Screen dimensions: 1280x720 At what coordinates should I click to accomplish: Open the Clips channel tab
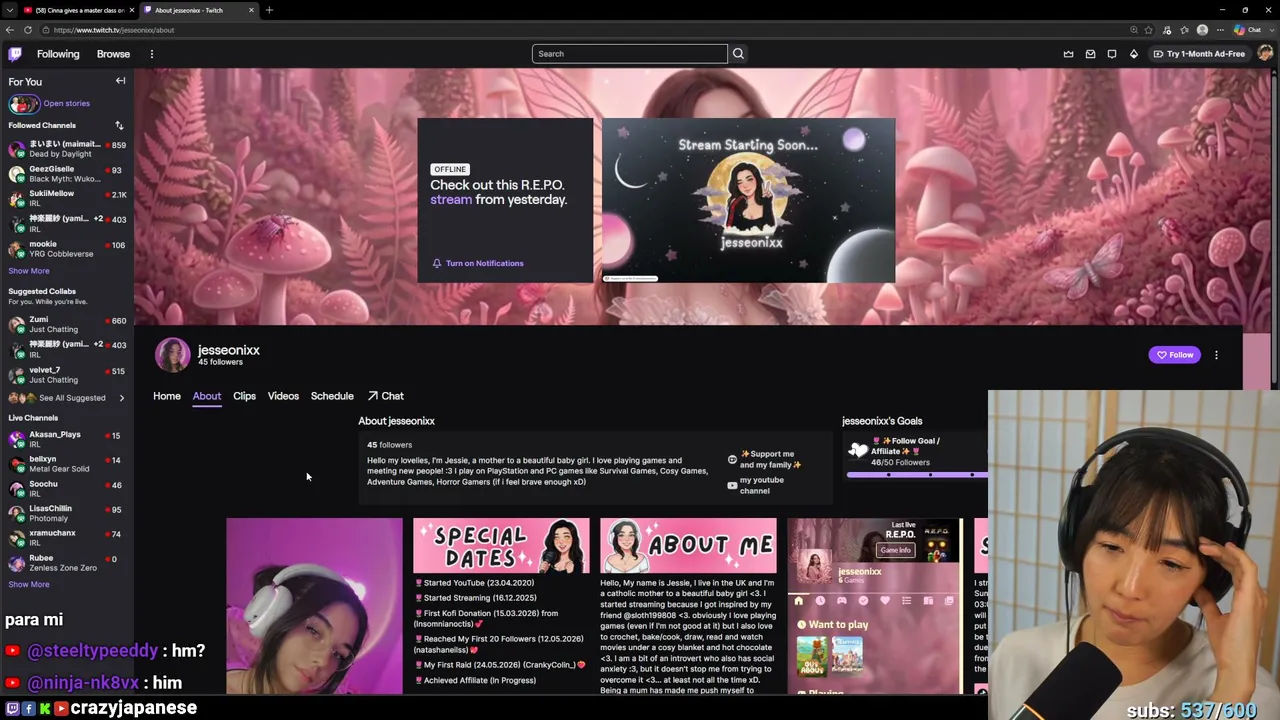tap(244, 396)
